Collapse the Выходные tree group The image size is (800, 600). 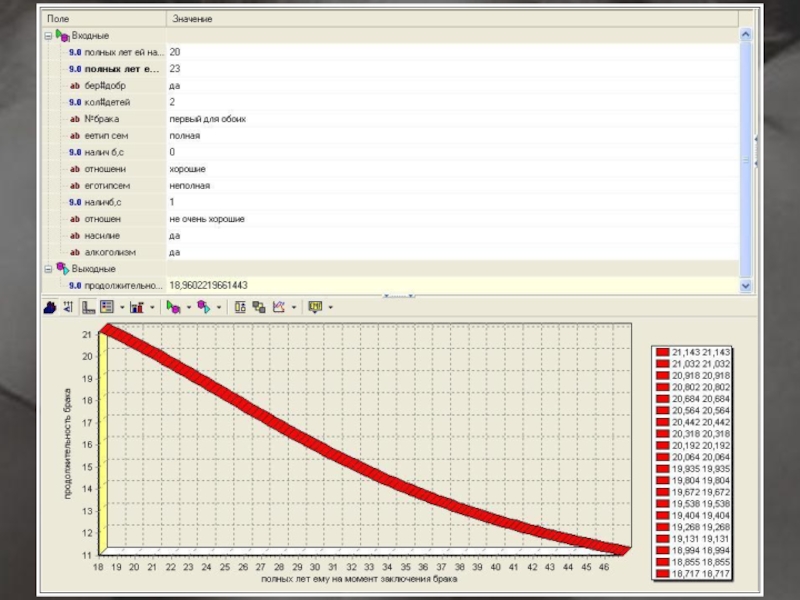[x=47, y=269]
